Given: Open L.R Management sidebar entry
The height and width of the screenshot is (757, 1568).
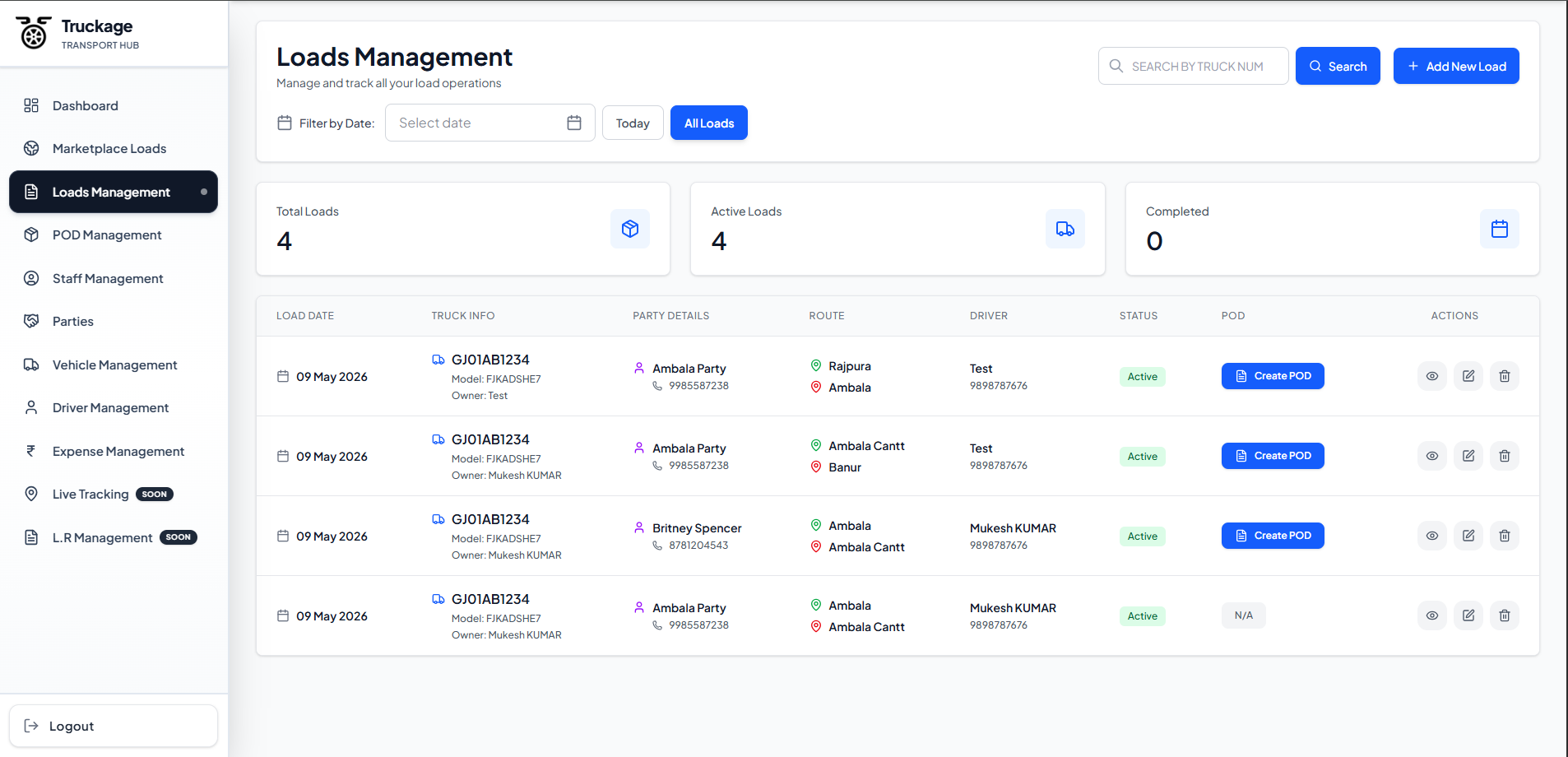Looking at the screenshot, I should [114, 537].
